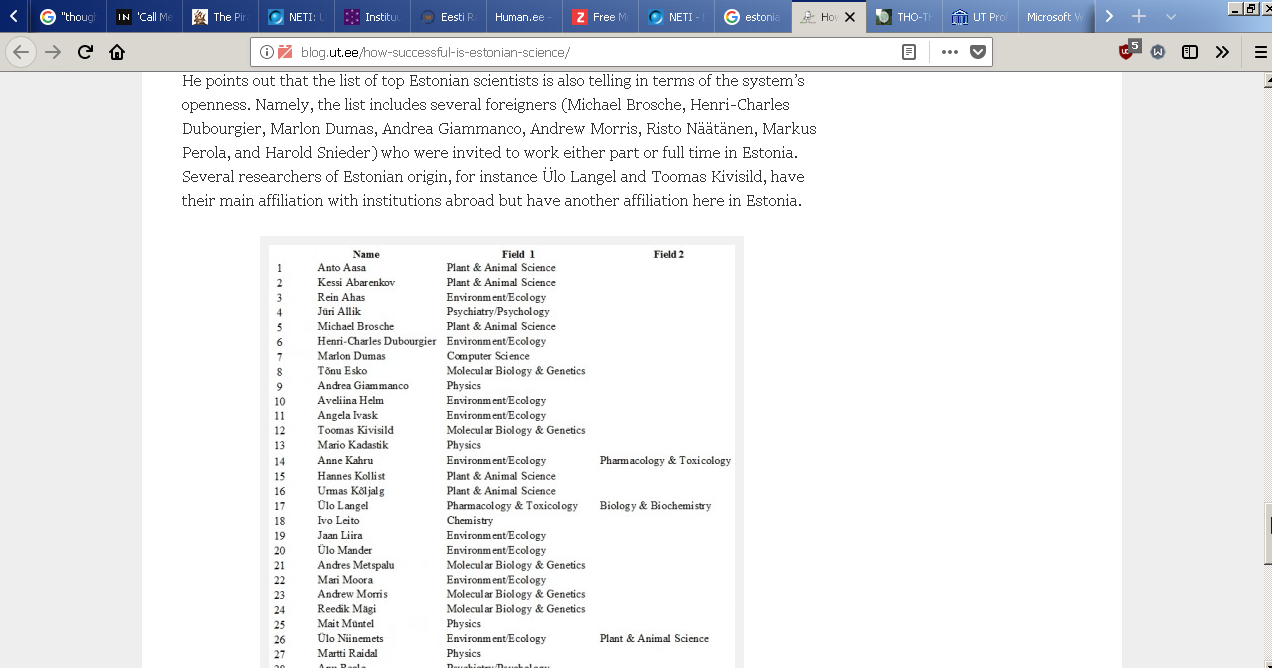Switch to The Pir tab

point(219,17)
